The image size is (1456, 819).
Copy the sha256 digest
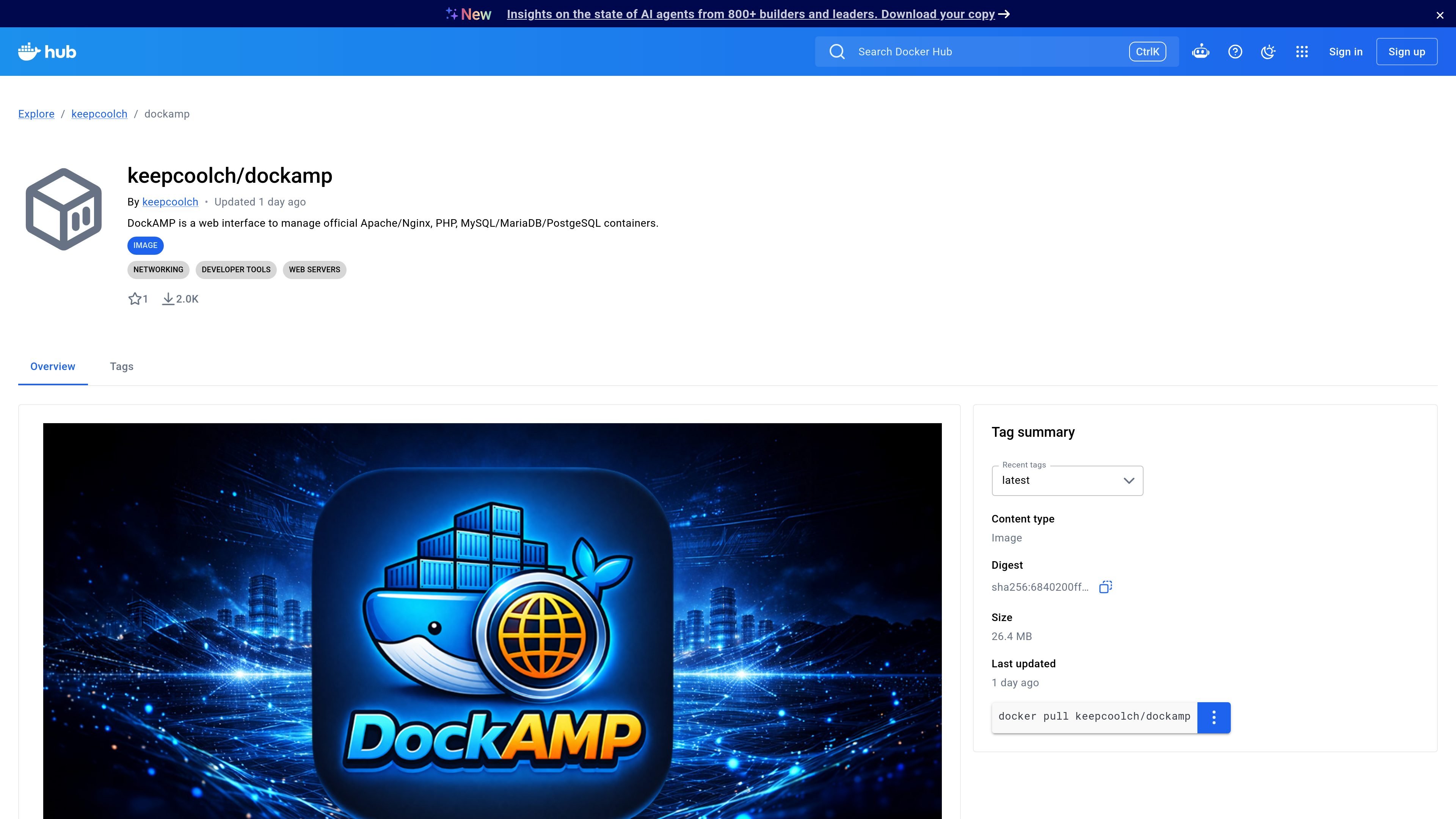(1106, 587)
